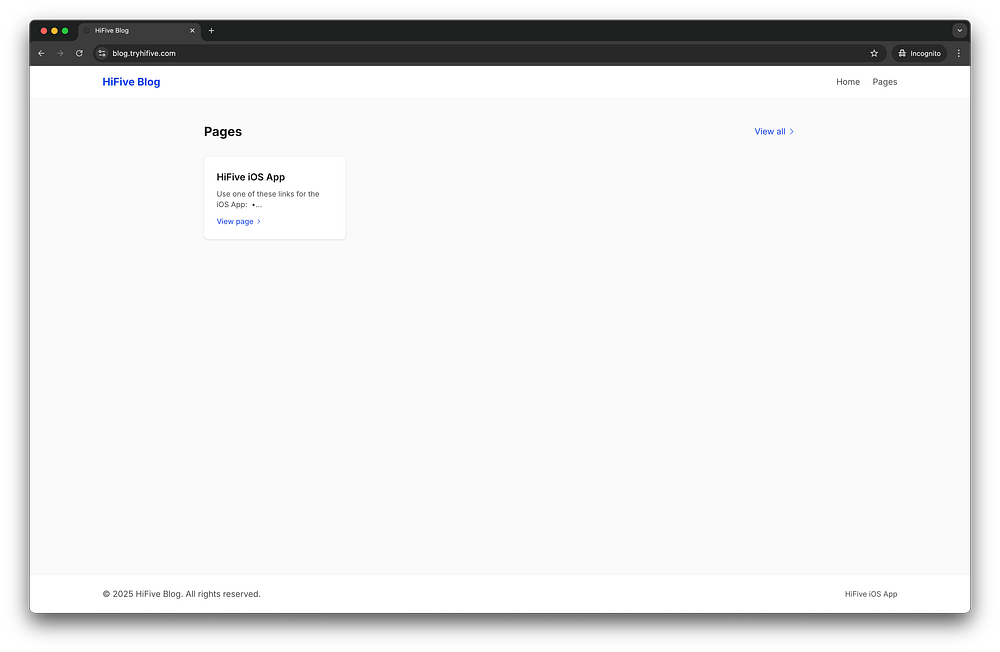Screen dimensions: 1000x652
Task: Click the Pages section heading
Action: pyautogui.click(x=223, y=131)
